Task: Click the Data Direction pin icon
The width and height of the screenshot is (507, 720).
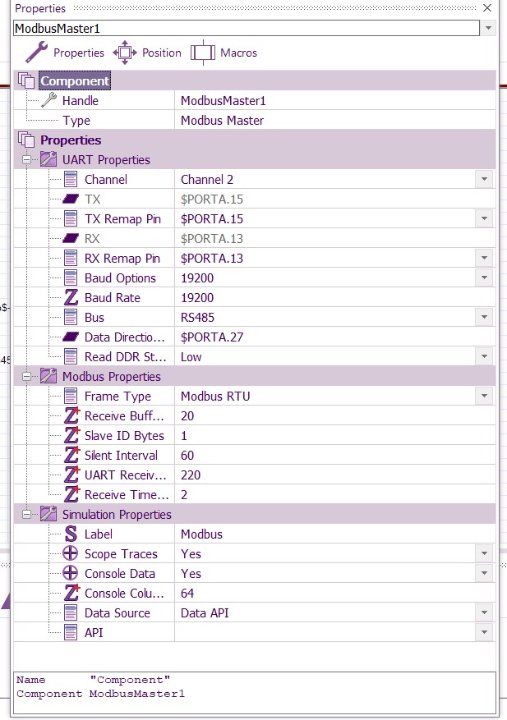Action: (70, 337)
